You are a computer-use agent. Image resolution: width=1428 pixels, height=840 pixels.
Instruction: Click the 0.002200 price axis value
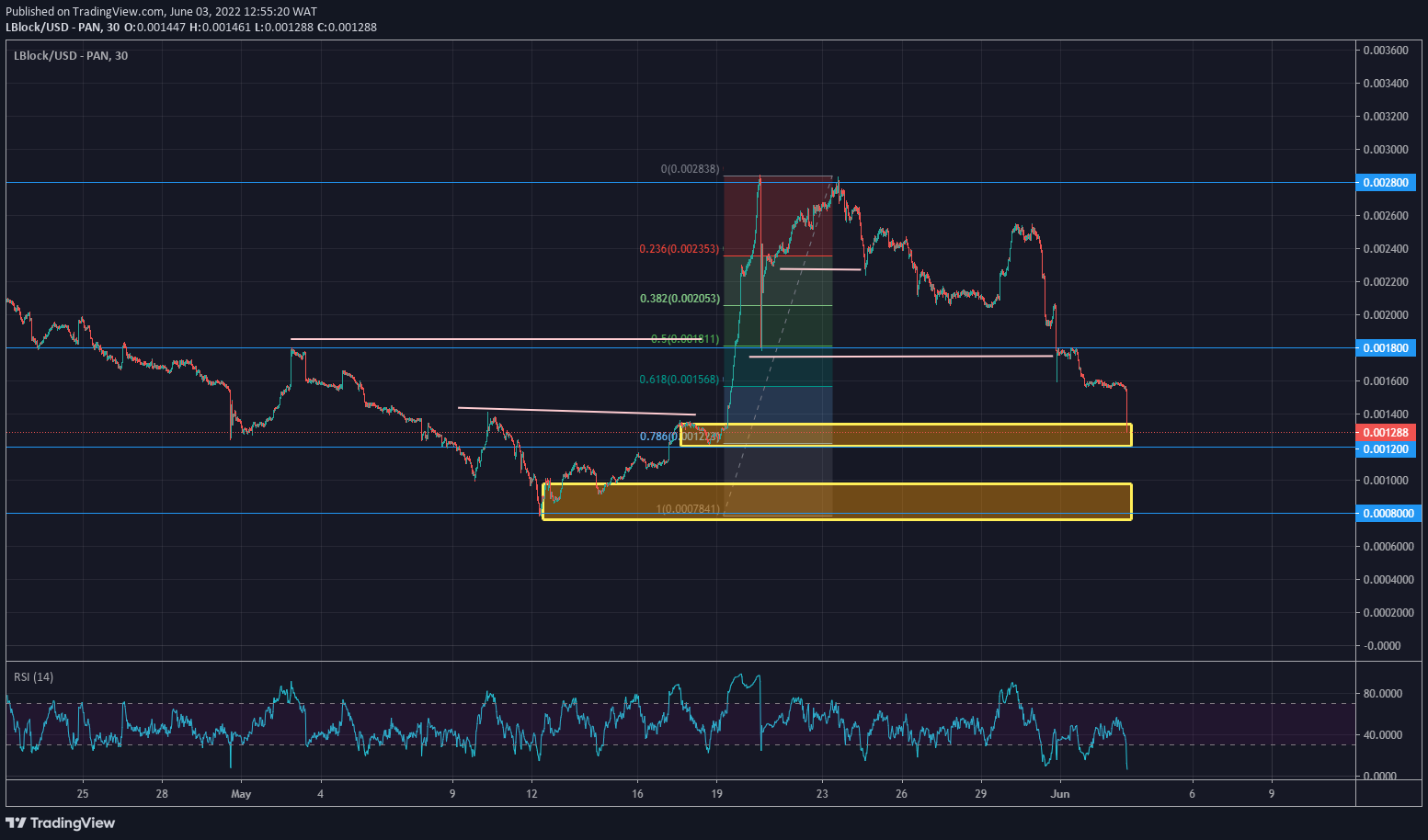point(1386,282)
